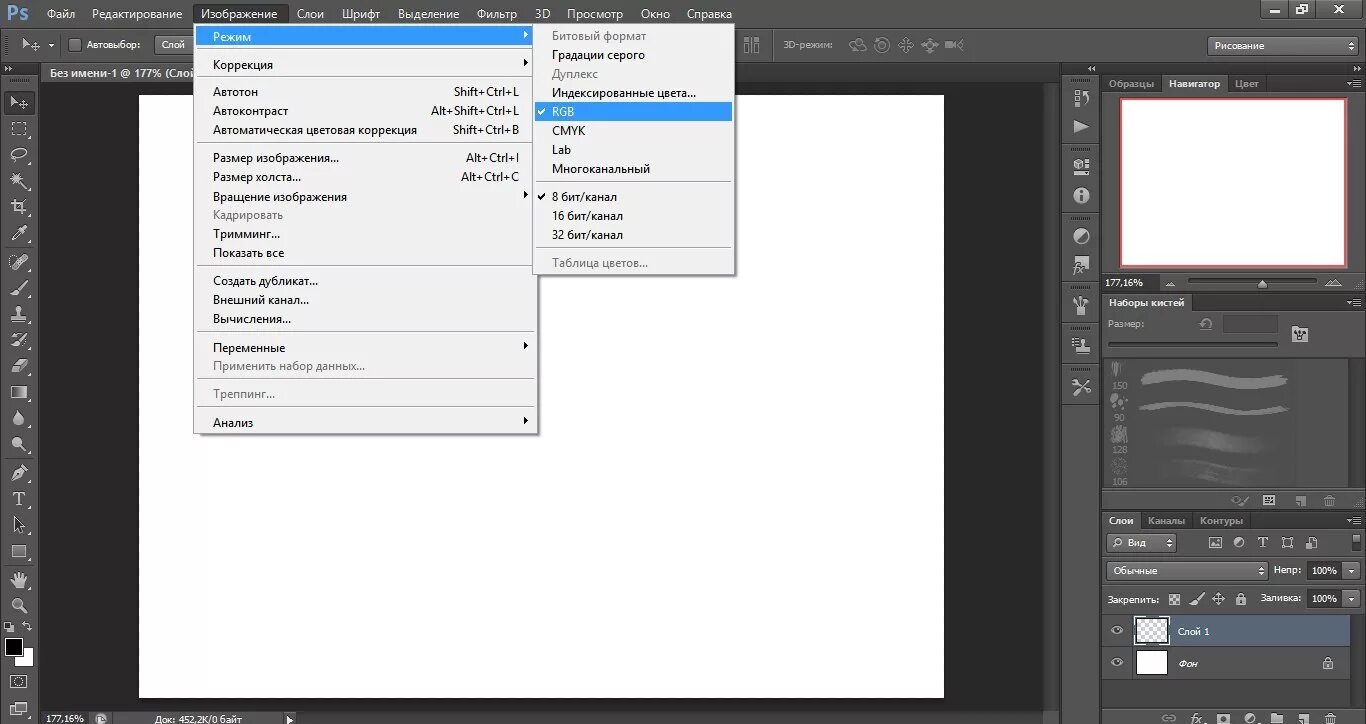This screenshot has width=1366, height=724.
Task: Select the Hand tool
Action: pos(19,580)
